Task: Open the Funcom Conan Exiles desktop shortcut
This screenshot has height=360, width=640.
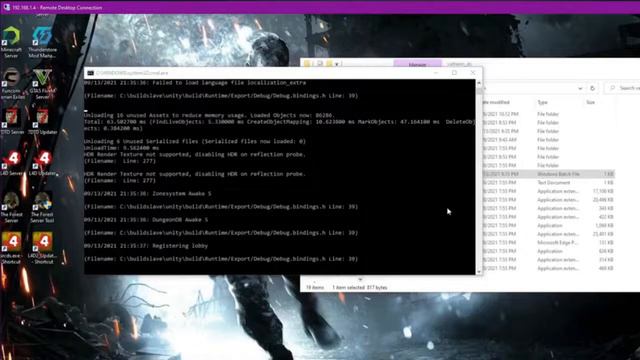Action: [x=12, y=84]
